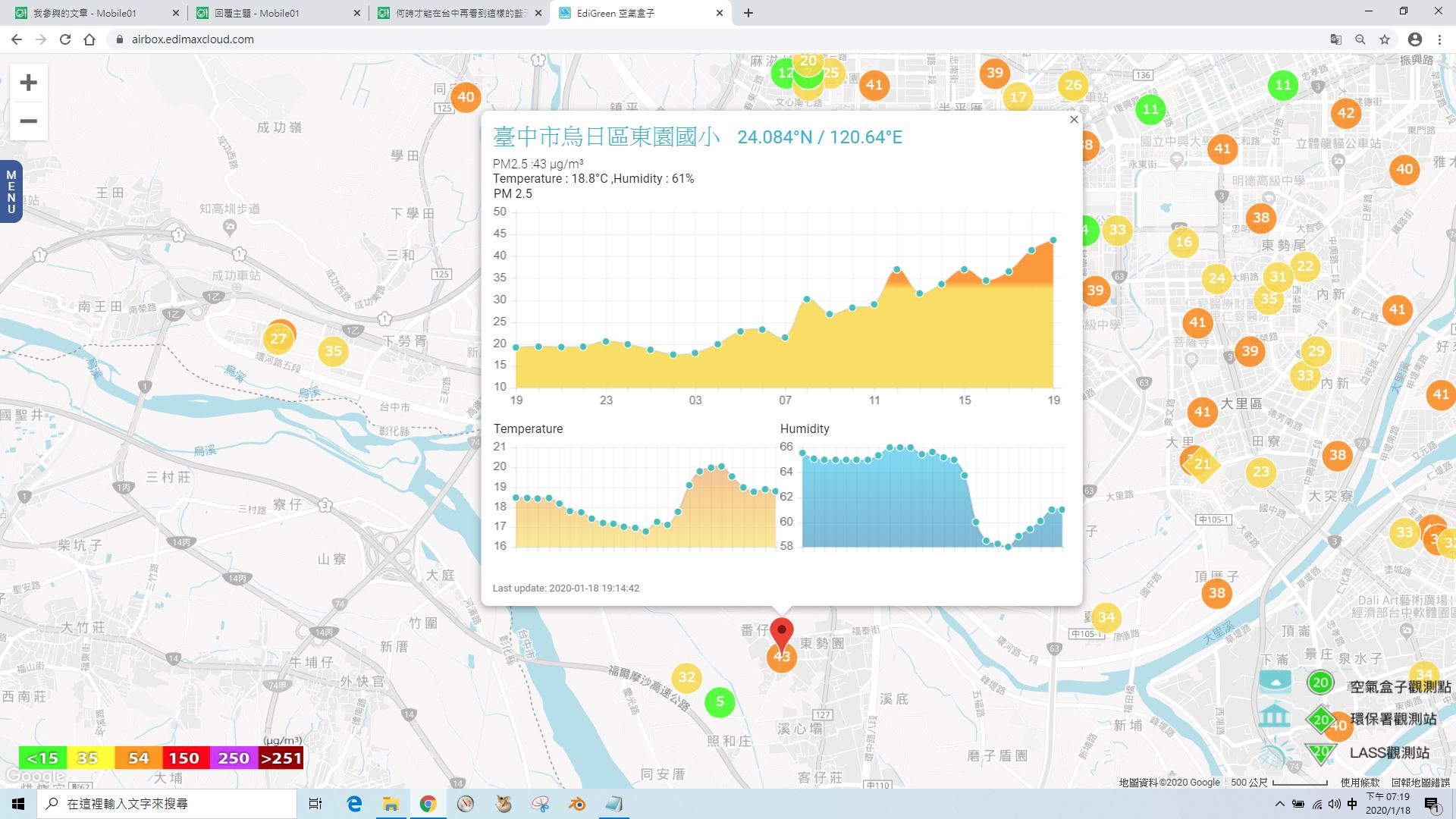Viewport: 1456px width, 819px height.
Task: Go to browser home page
Action: pyautogui.click(x=89, y=39)
